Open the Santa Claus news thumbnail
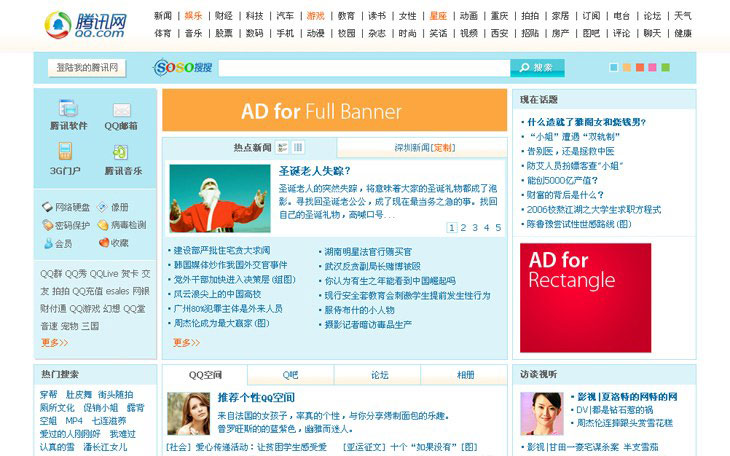This screenshot has width=730, height=456. point(220,198)
